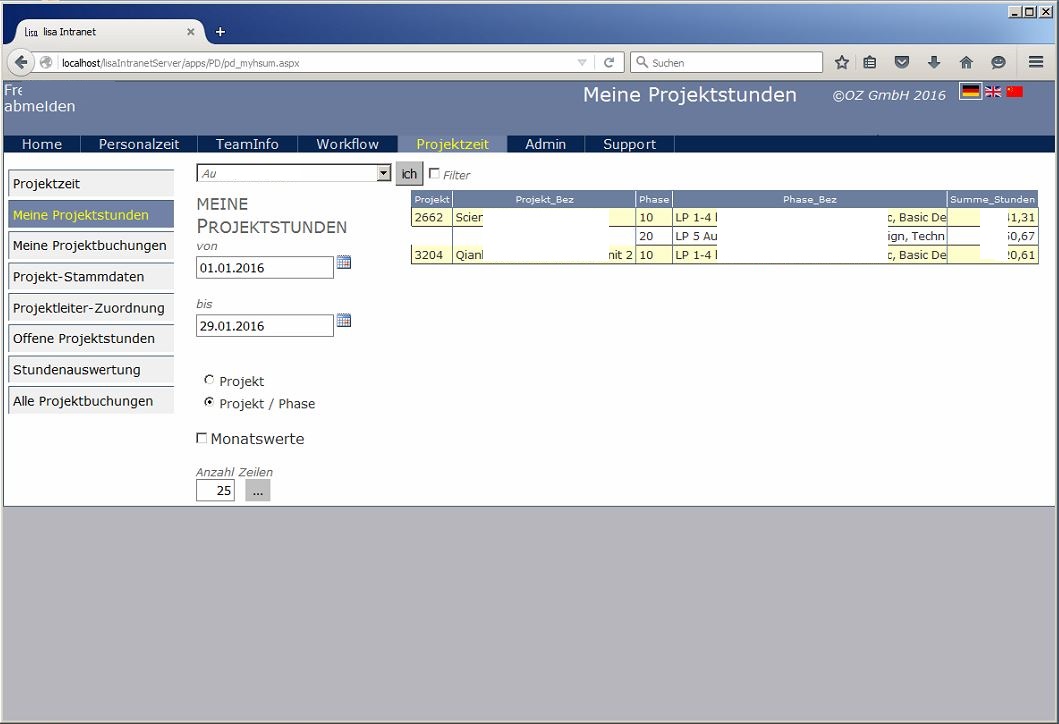
Task: Open the downloads arrow icon
Action: pos(934,63)
